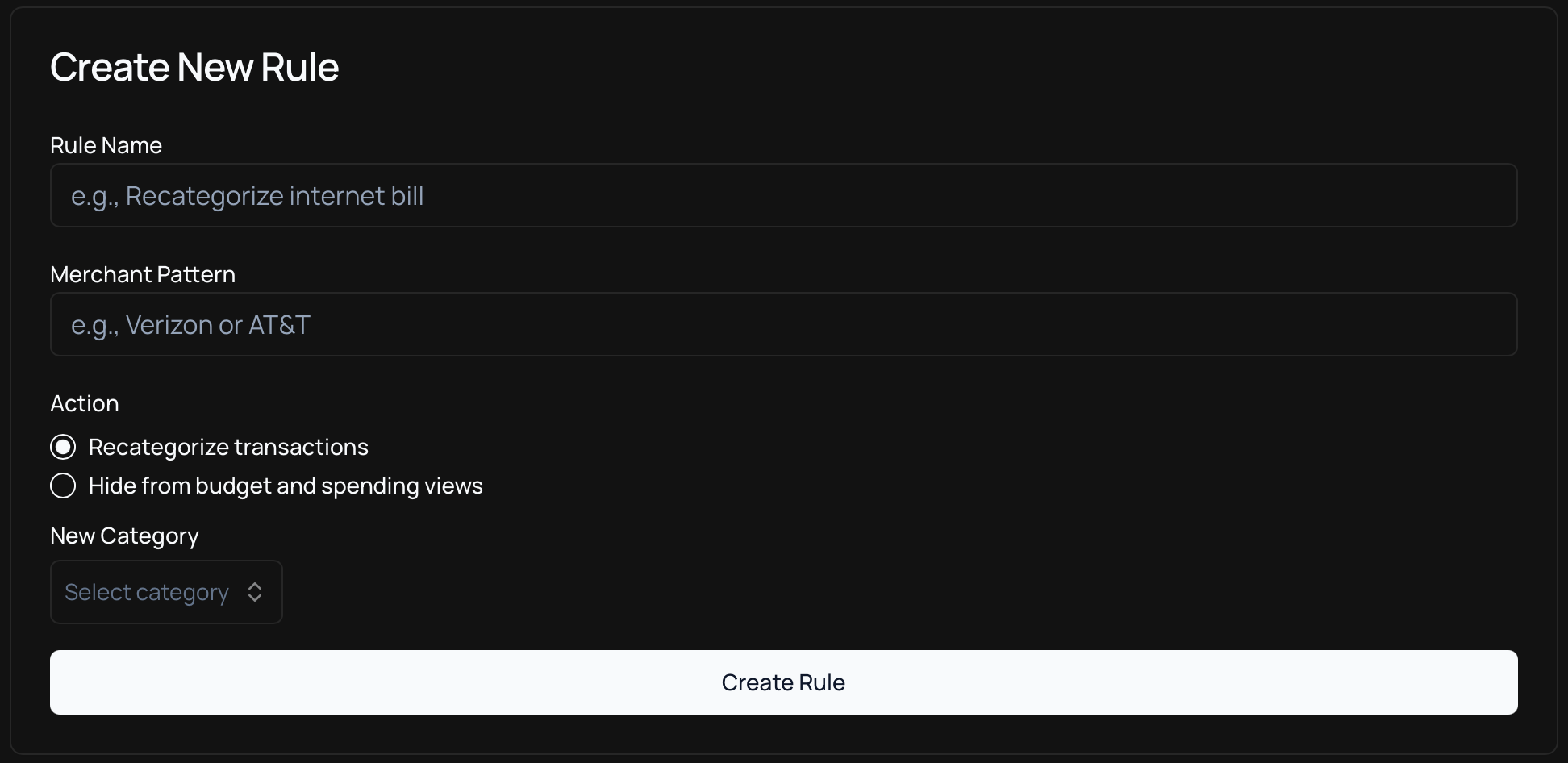The width and height of the screenshot is (1568, 763).
Task: Select the Recategorize transactions radio button
Action: pos(63,447)
